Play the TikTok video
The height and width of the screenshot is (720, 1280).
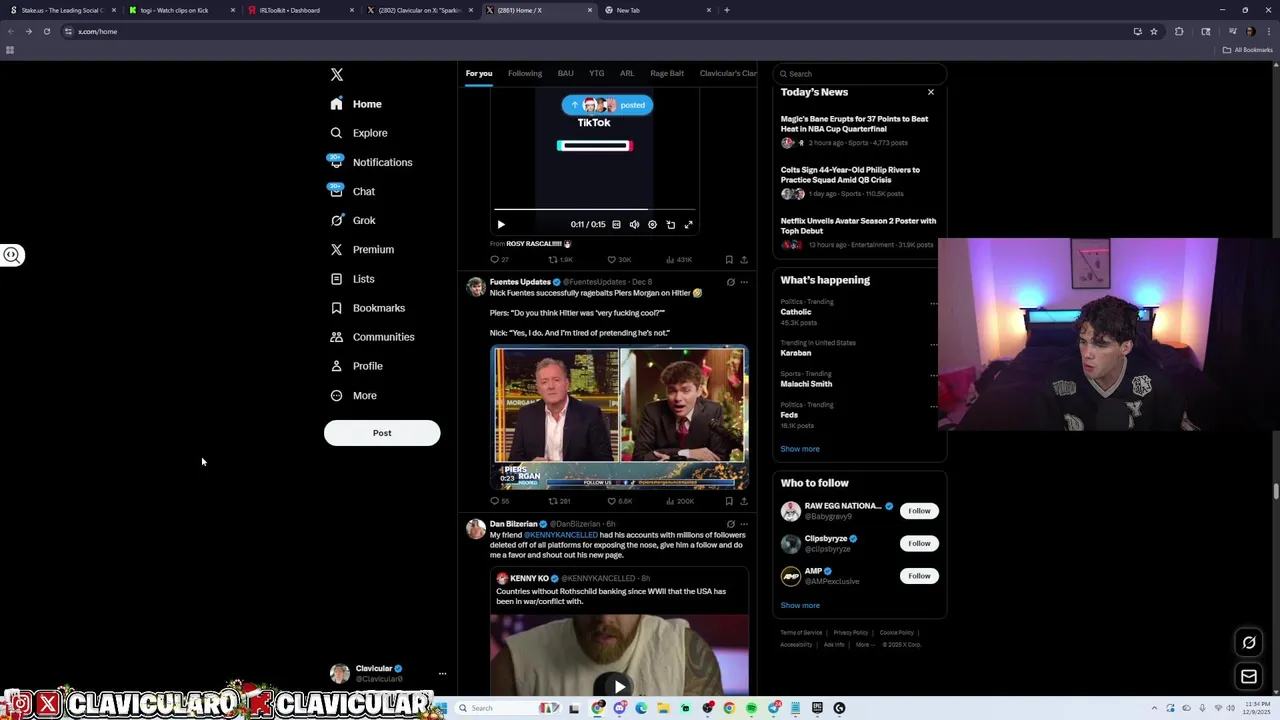(501, 225)
